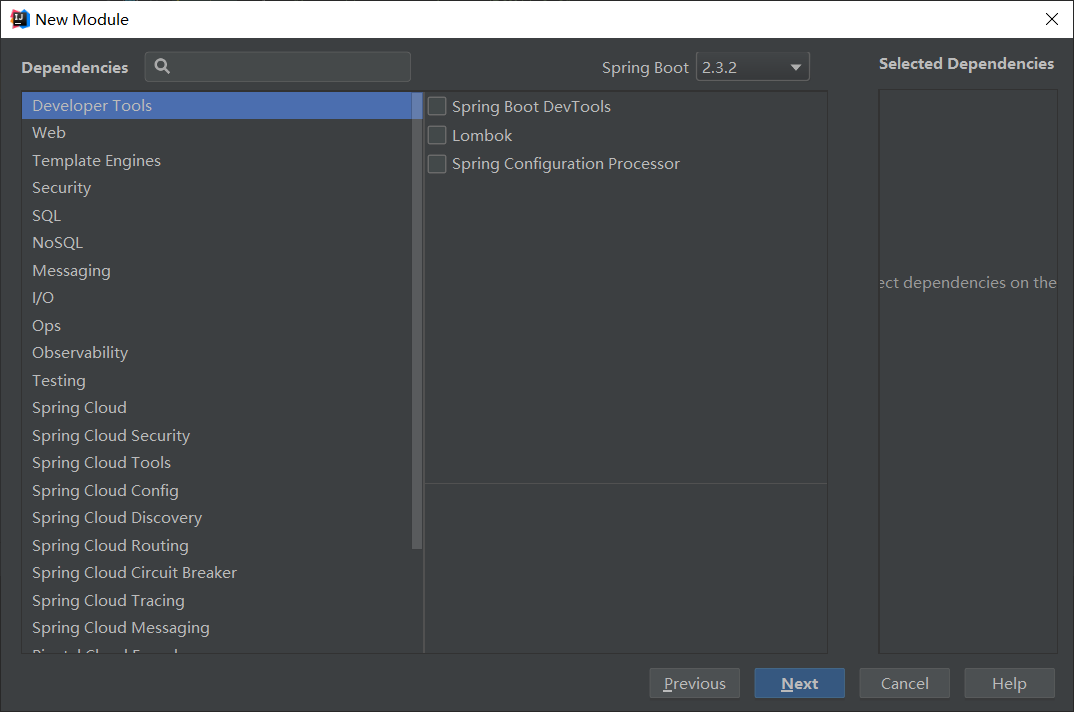Select the Developer Tools category
The height and width of the screenshot is (712, 1074).
click(x=217, y=106)
